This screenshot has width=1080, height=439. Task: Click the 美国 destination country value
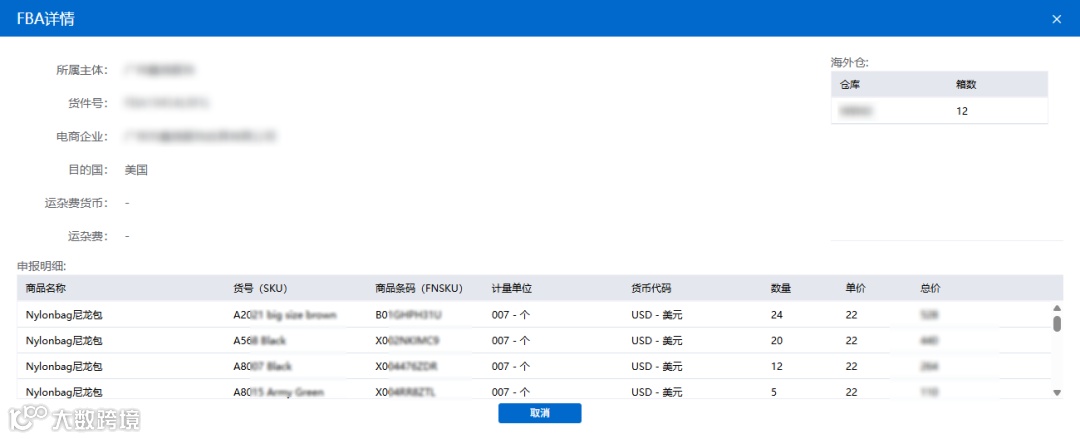pos(136,170)
